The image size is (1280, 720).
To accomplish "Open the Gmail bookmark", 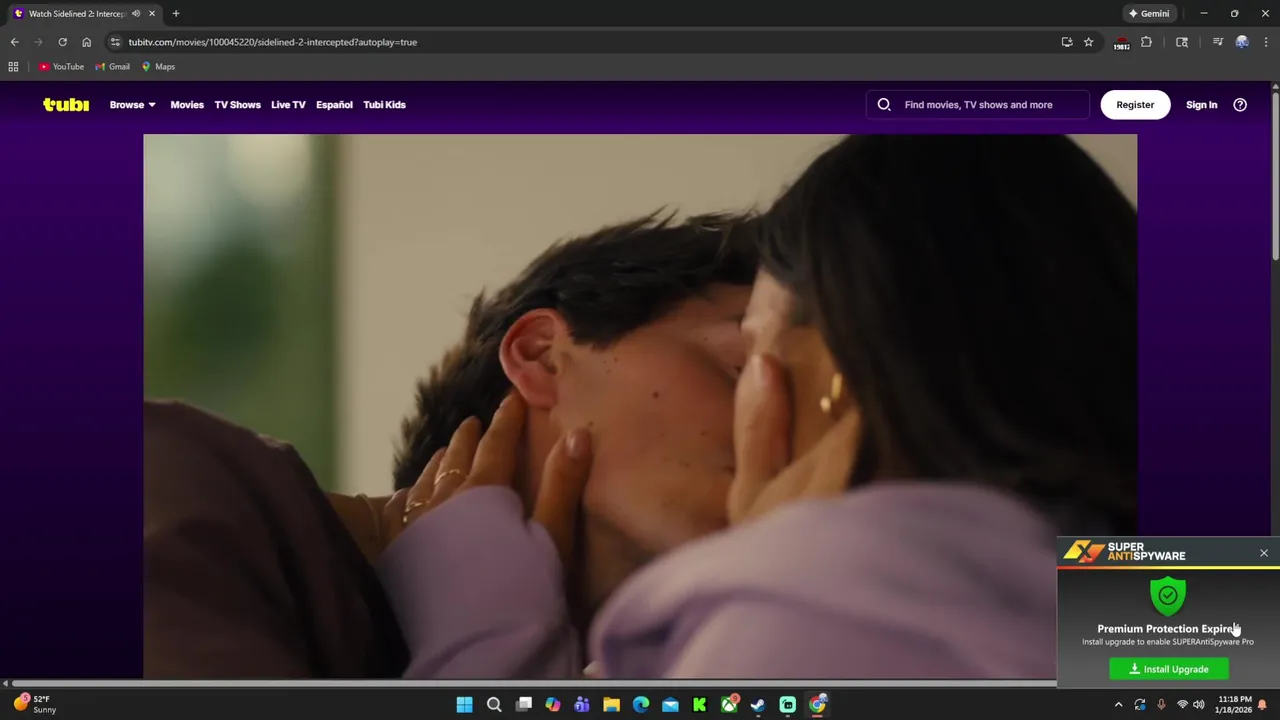I will pyautogui.click(x=112, y=67).
